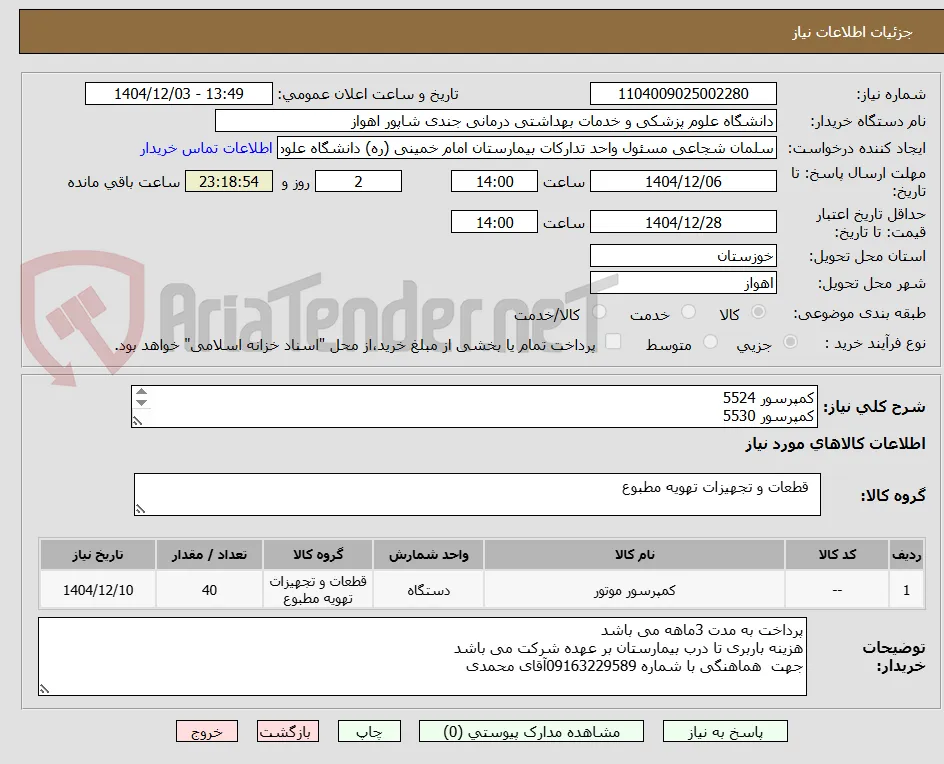Open اطلاعات تماس خریدار link
Screen dimensions: 944x764
[206, 148]
